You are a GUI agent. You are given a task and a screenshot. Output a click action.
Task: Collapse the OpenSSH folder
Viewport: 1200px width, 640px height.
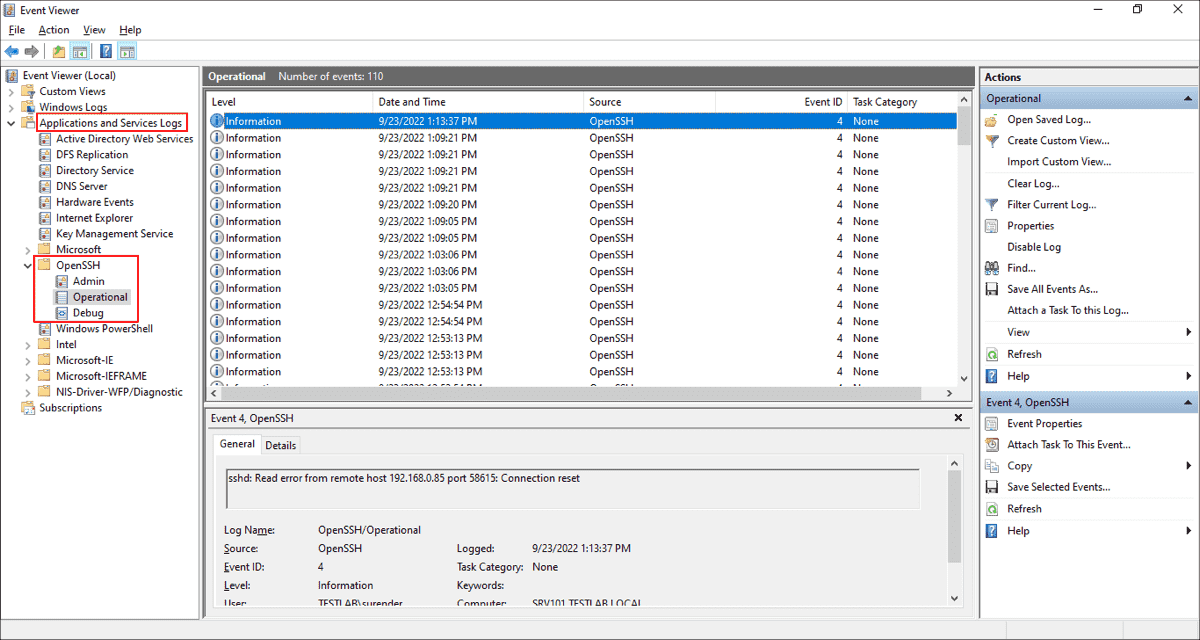click(28, 264)
